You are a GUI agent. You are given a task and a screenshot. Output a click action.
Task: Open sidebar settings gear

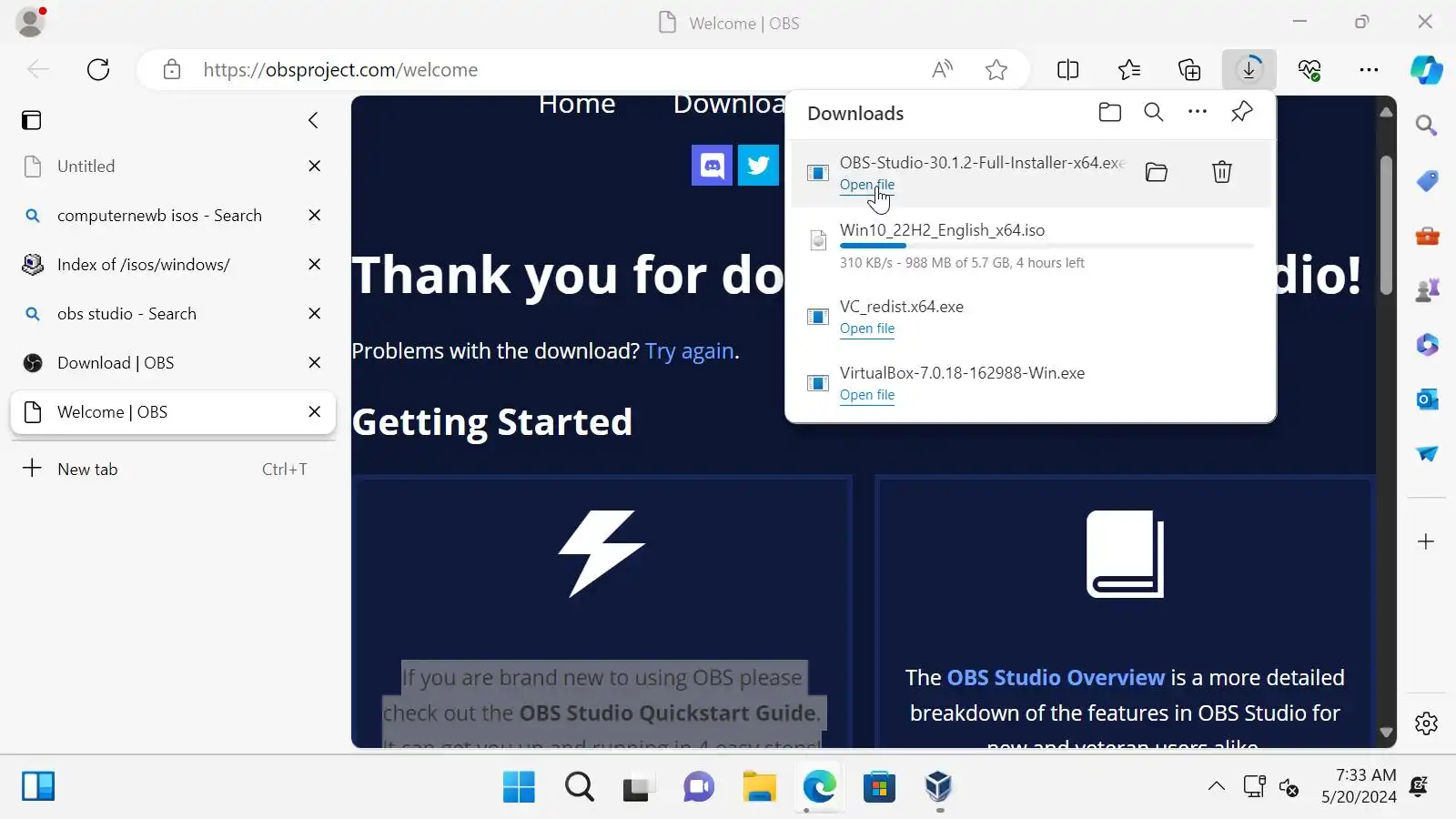pyautogui.click(x=1427, y=723)
